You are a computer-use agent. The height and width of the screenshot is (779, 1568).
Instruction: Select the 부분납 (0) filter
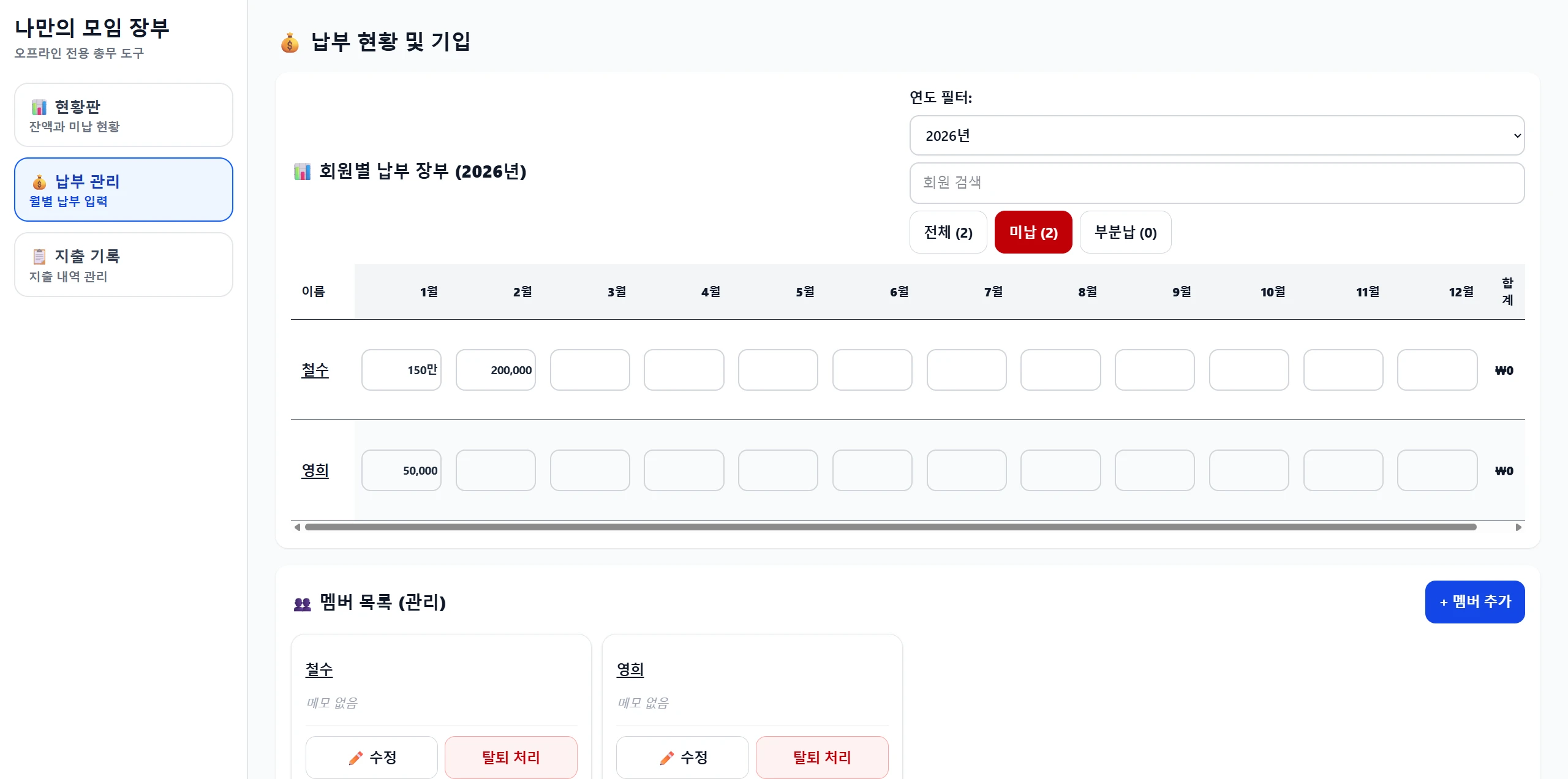pyautogui.click(x=1126, y=232)
